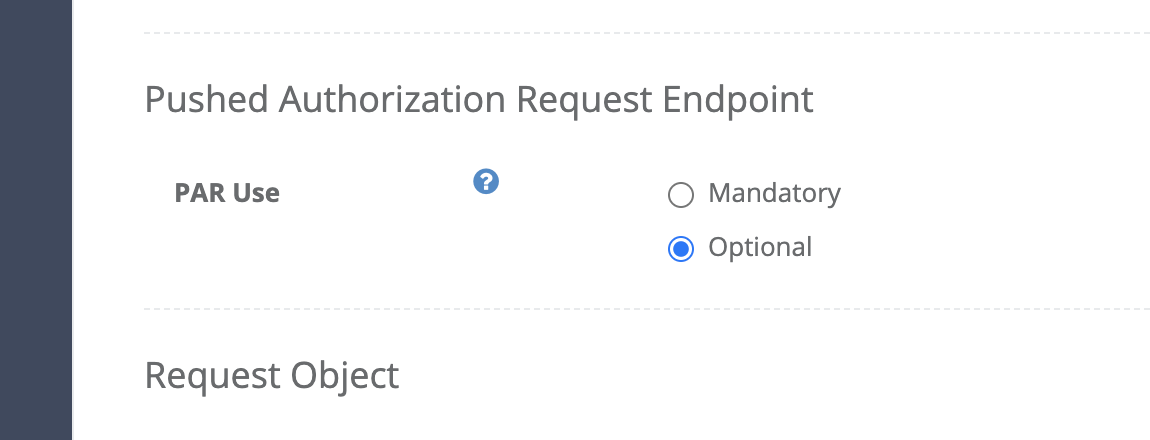
Task: Click the dashed divider above Request Object
Action: (647, 309)
